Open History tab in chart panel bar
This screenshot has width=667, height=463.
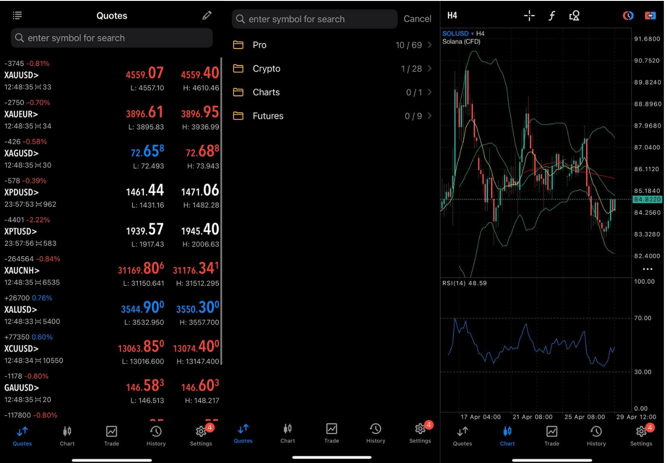[596, 436]
